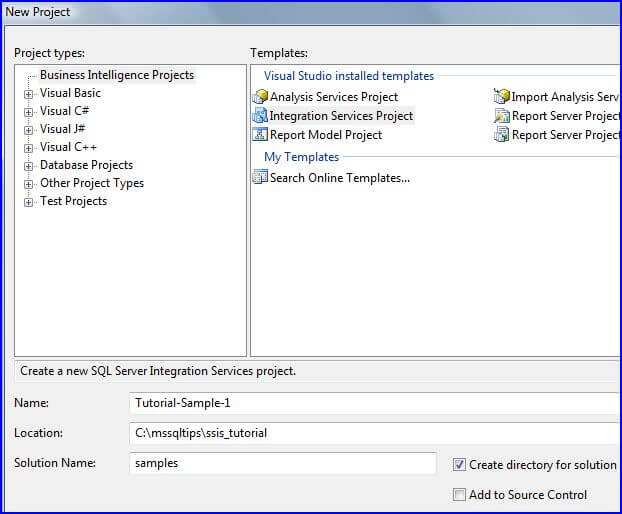
Task: Expand the Visual C++ node
Action: click(28, 148)
